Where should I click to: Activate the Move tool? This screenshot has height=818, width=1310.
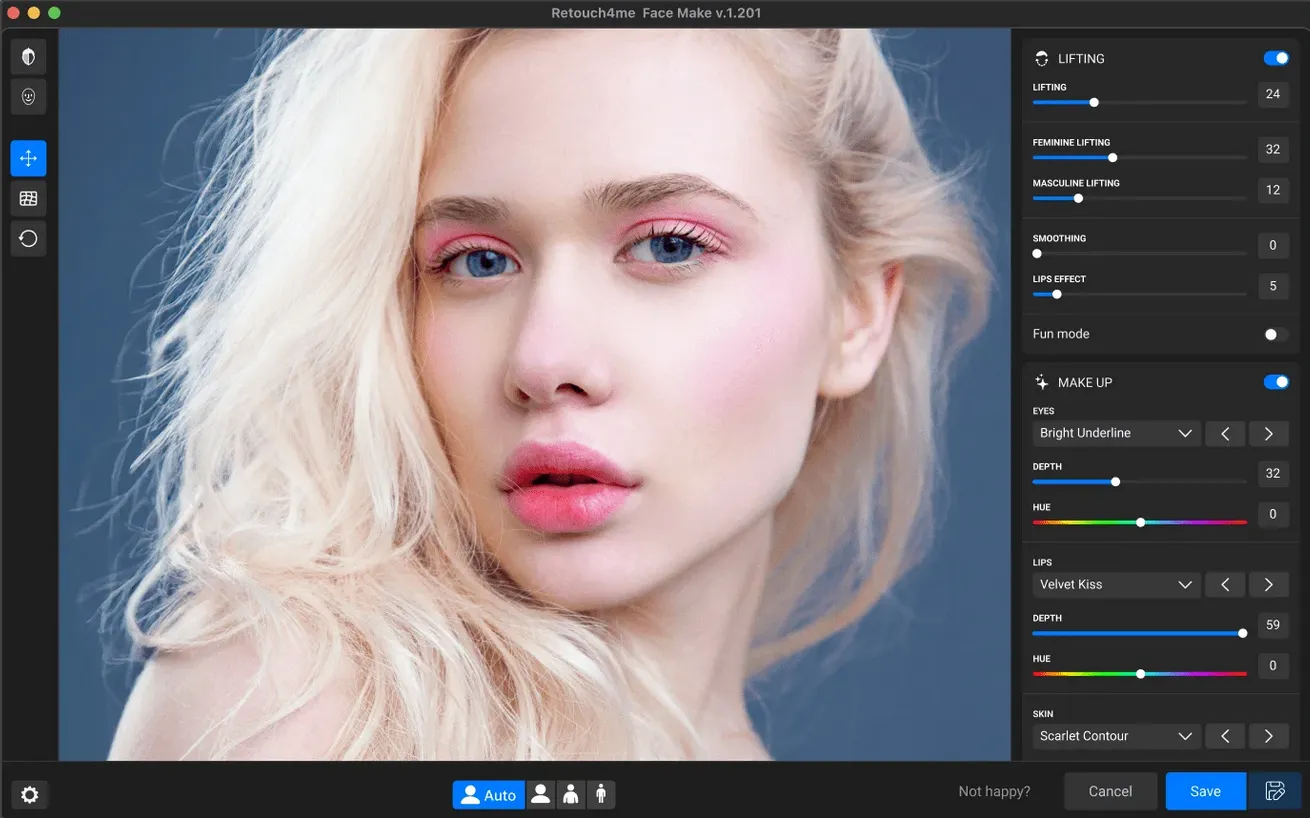point(28,158)
